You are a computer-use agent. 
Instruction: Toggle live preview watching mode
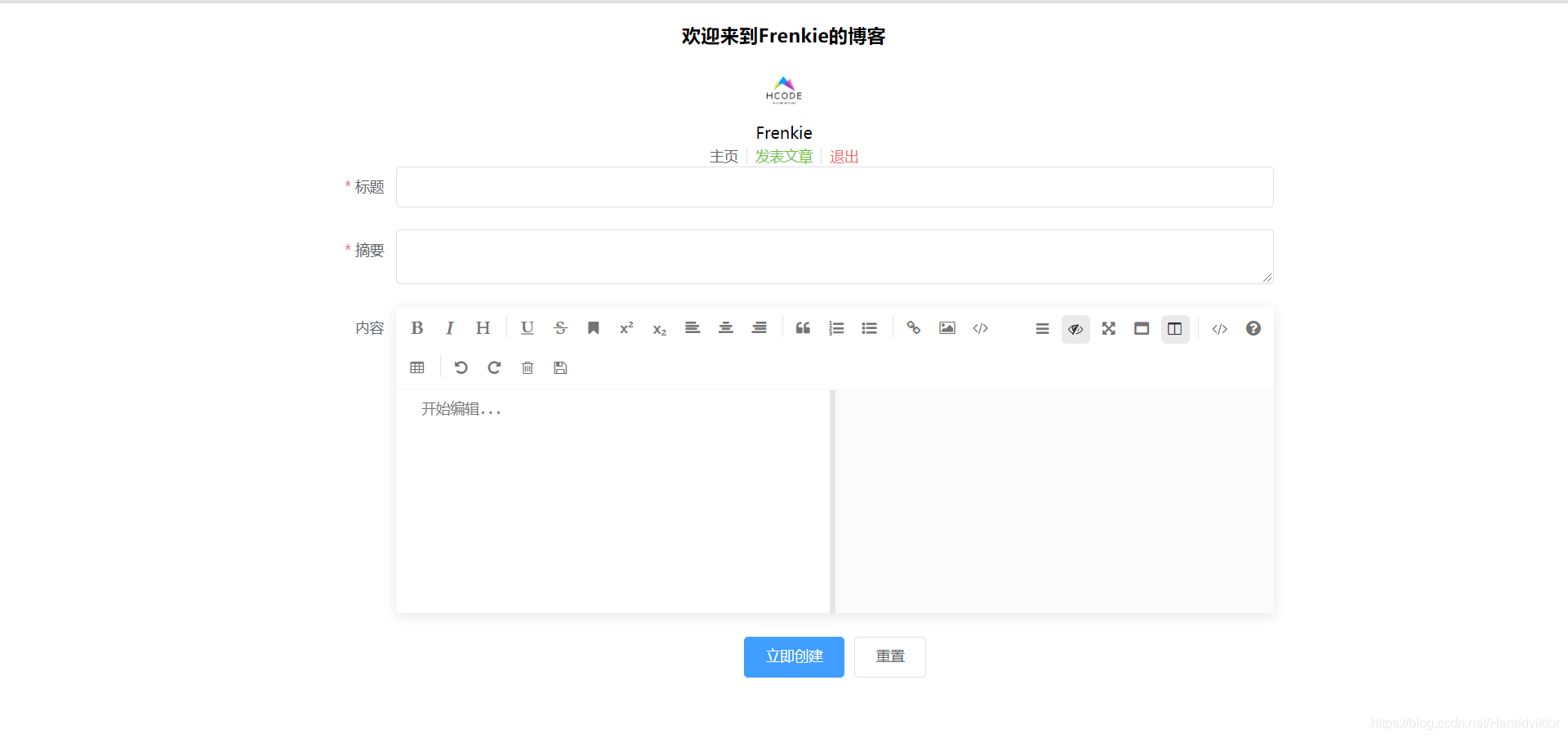coord(1075,329)
